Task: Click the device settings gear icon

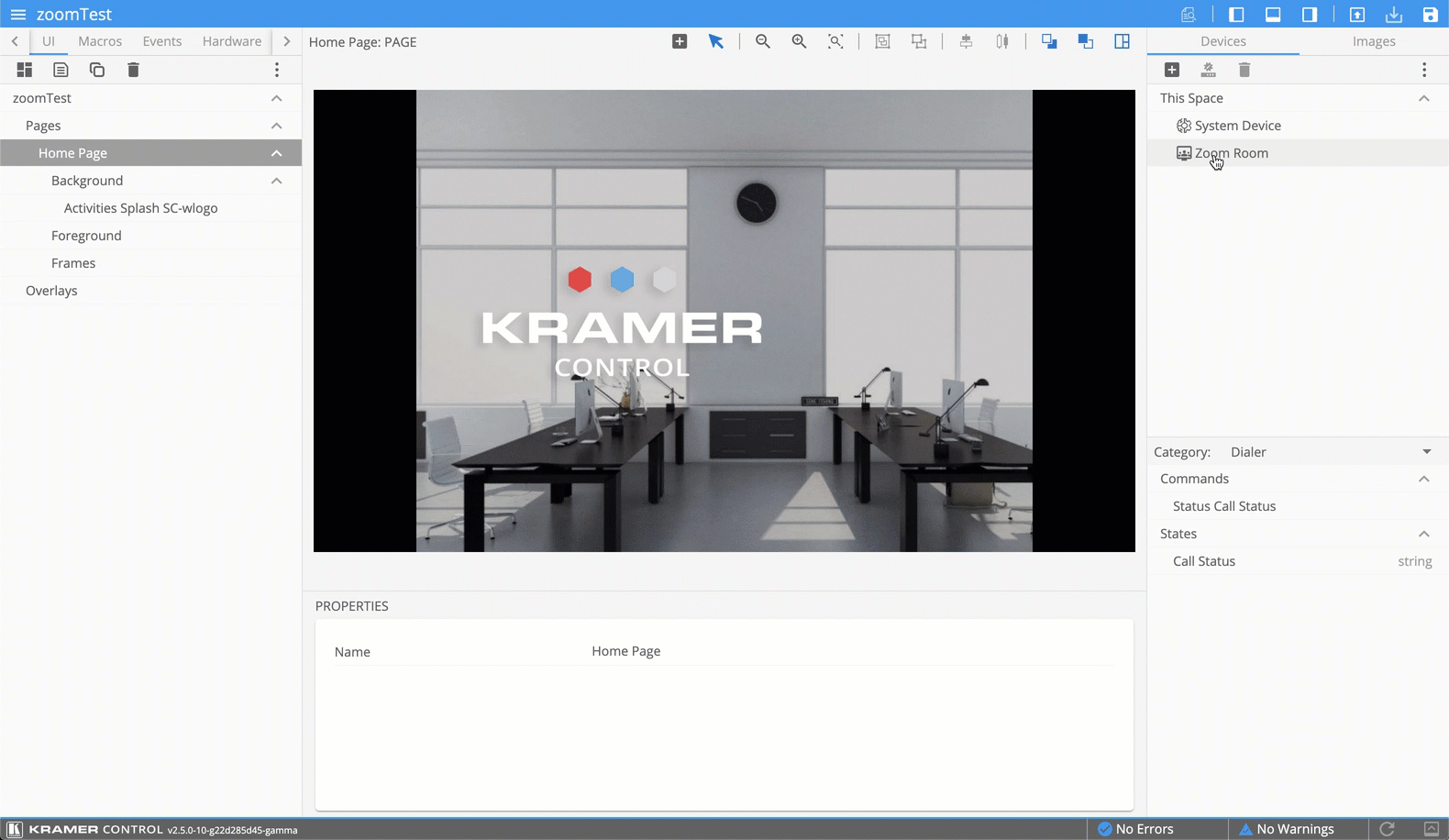Action: pos(1208,70)
